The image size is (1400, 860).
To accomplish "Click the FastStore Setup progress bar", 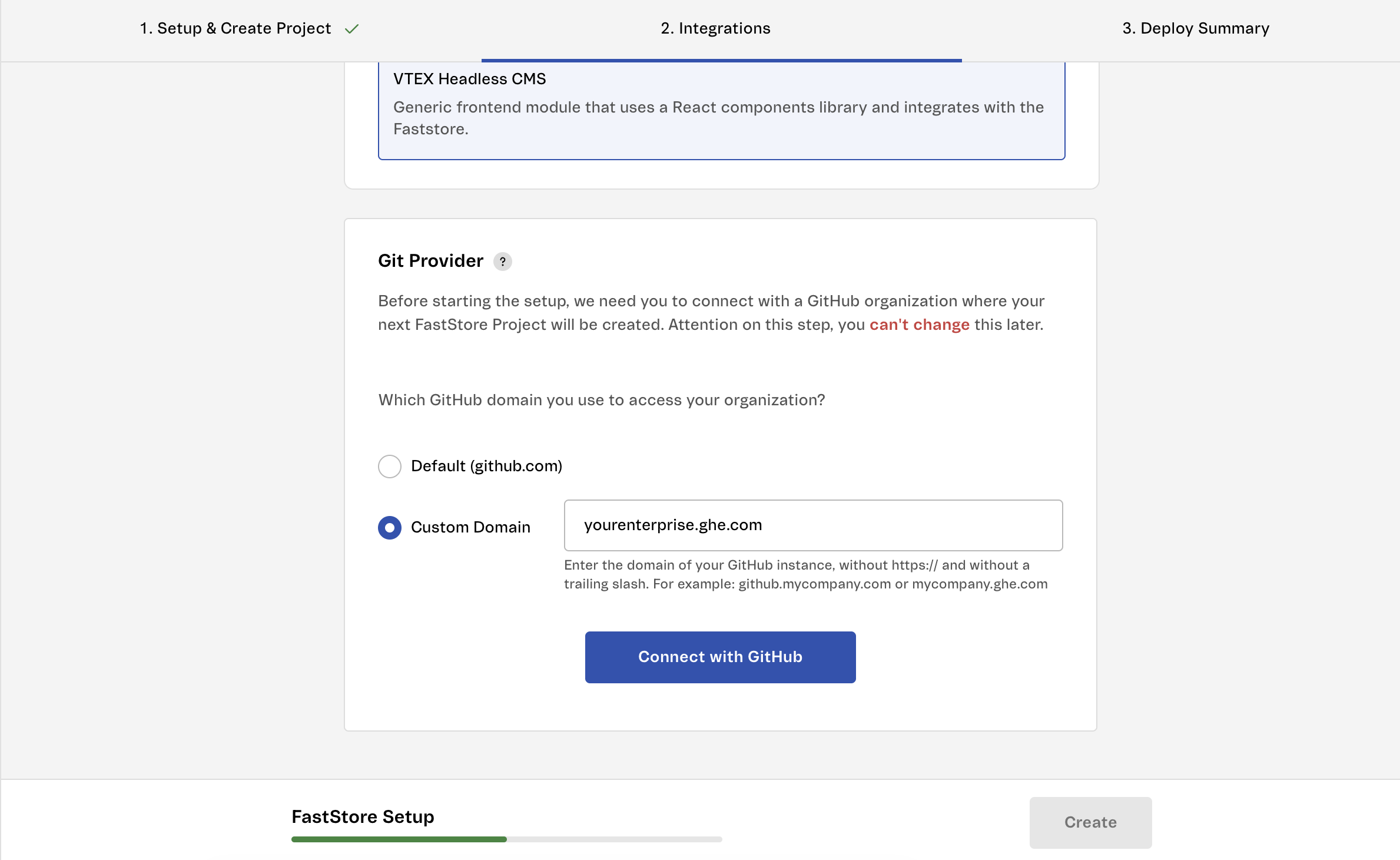I will 506,839.
